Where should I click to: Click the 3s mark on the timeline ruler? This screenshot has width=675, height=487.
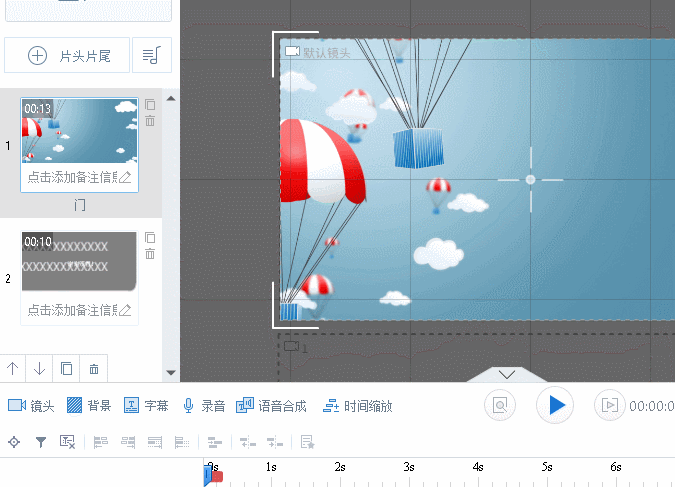pyautogui.click(x=409, y=467)
